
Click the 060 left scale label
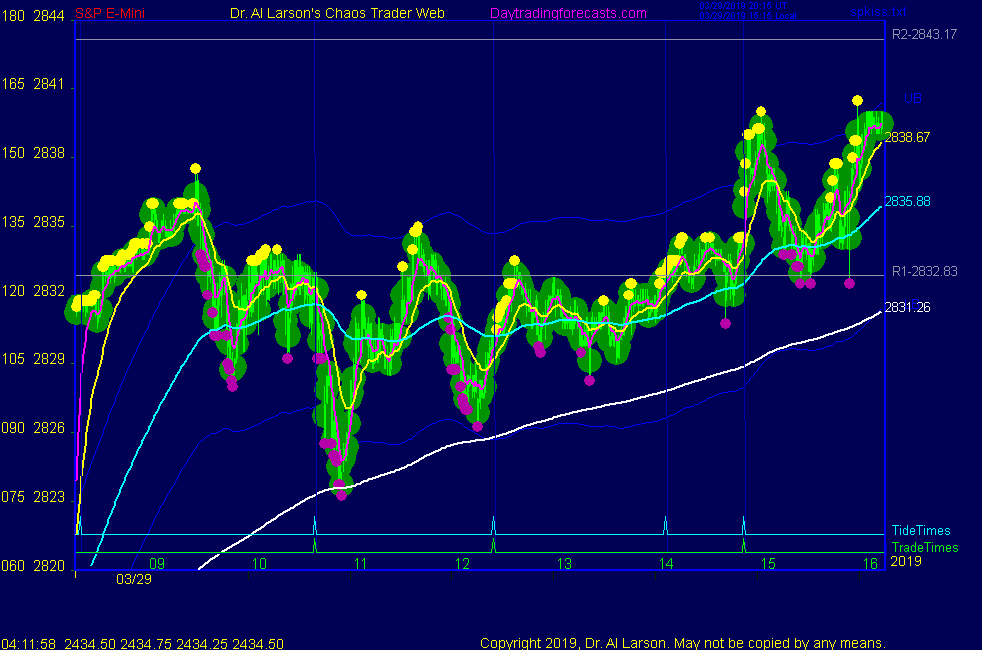point(13,566)
